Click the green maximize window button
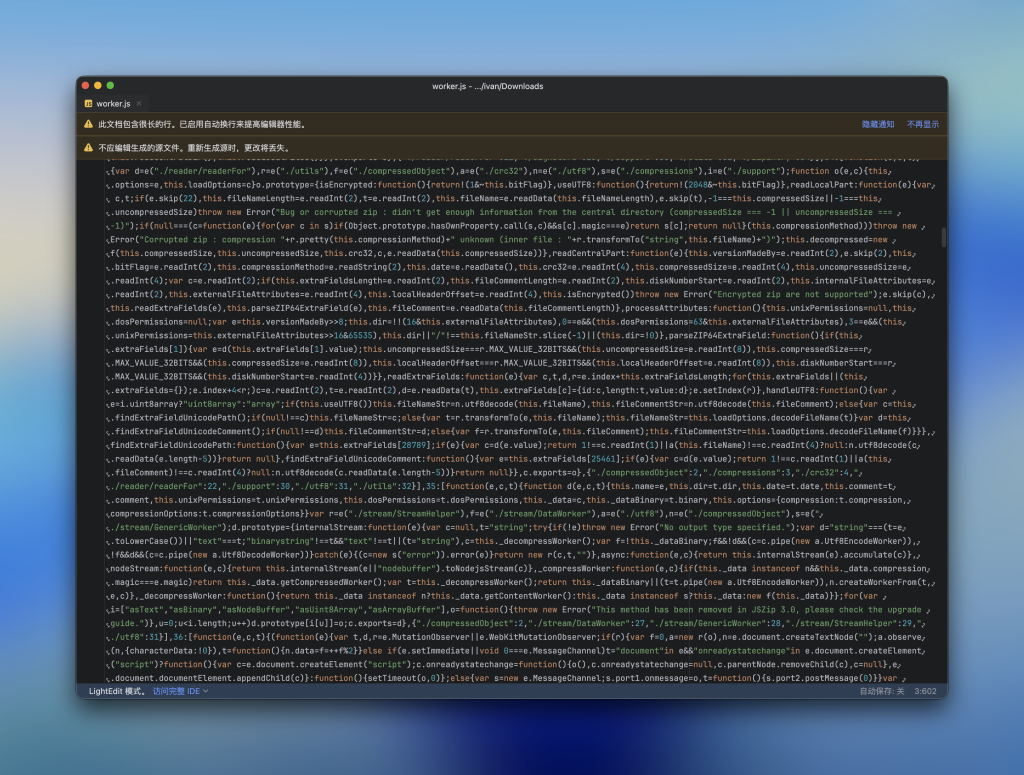Viewport: 1024px width, 775px height. (x=111, y=86)
